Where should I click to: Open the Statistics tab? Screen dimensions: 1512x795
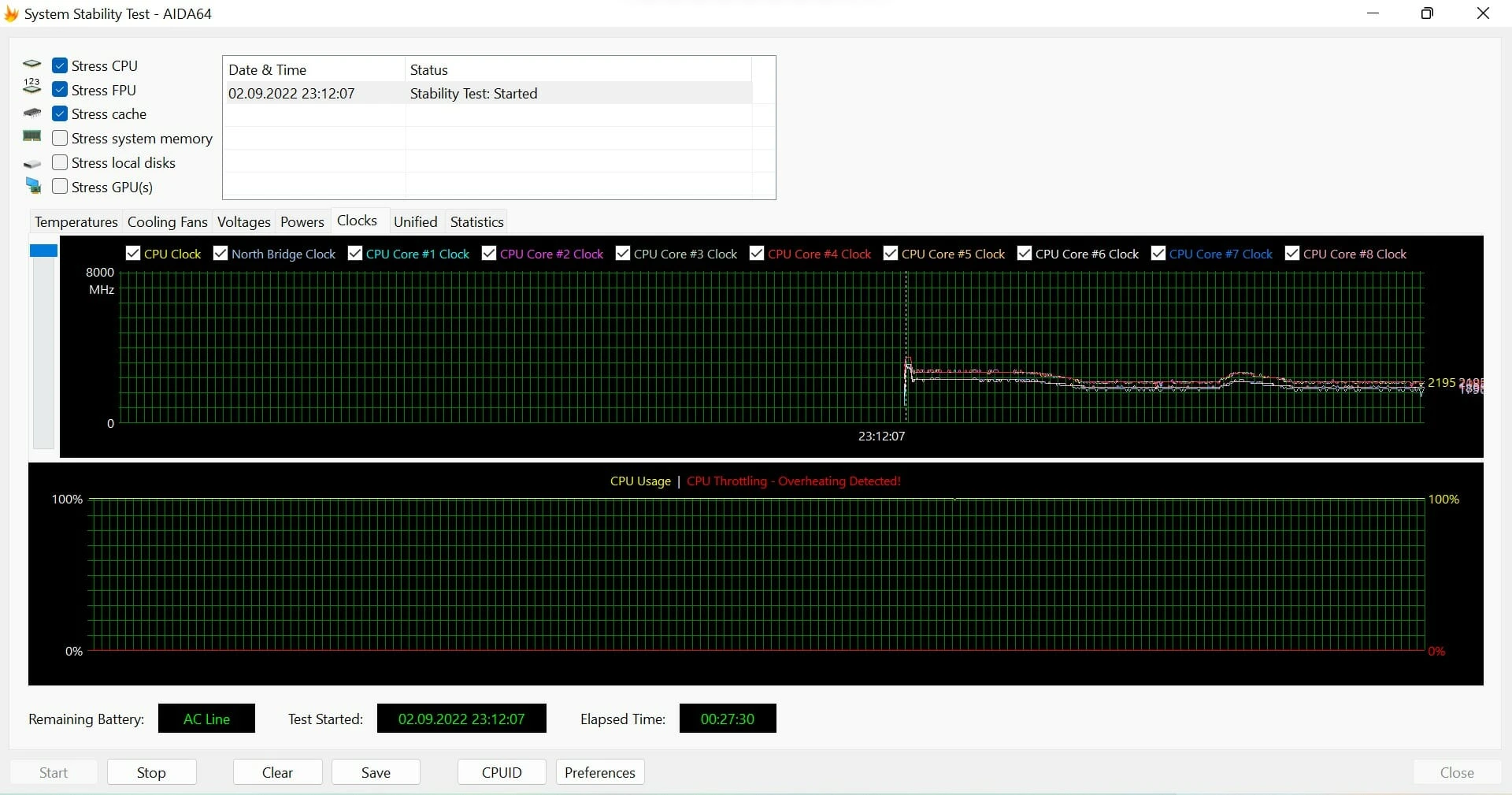[476, 222]
